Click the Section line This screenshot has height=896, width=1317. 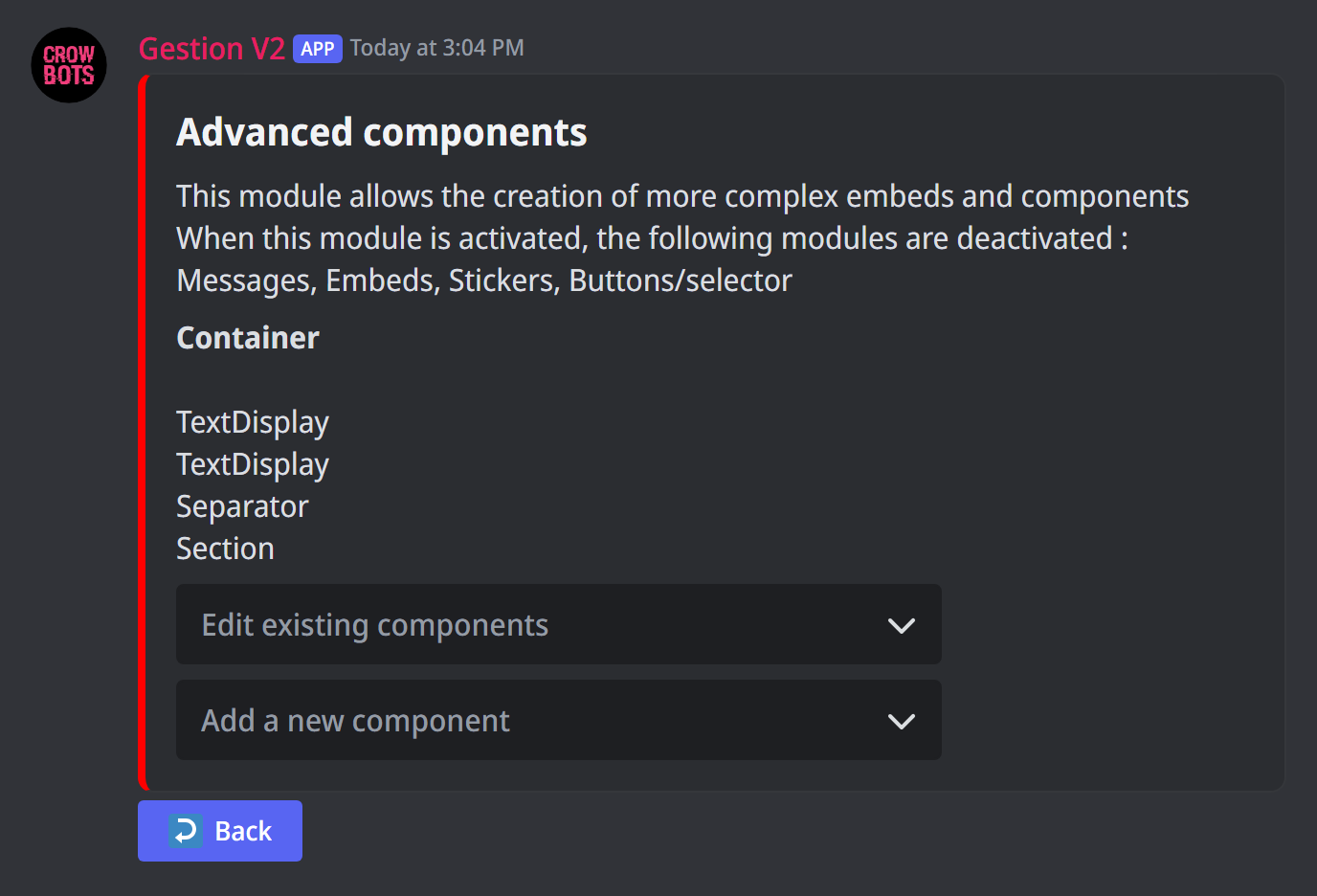[x=225, y=549]
